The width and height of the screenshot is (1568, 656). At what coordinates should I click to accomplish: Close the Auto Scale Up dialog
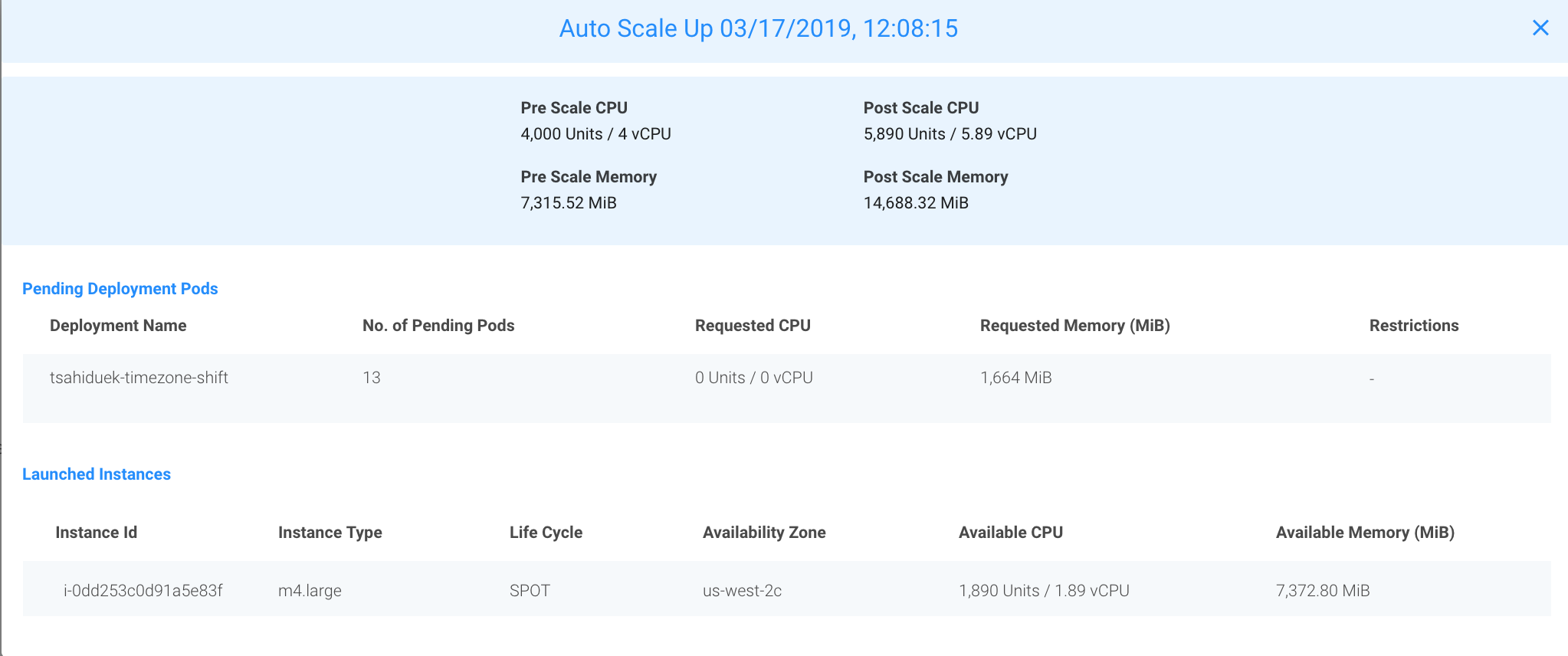click(x=1540, y=28)
